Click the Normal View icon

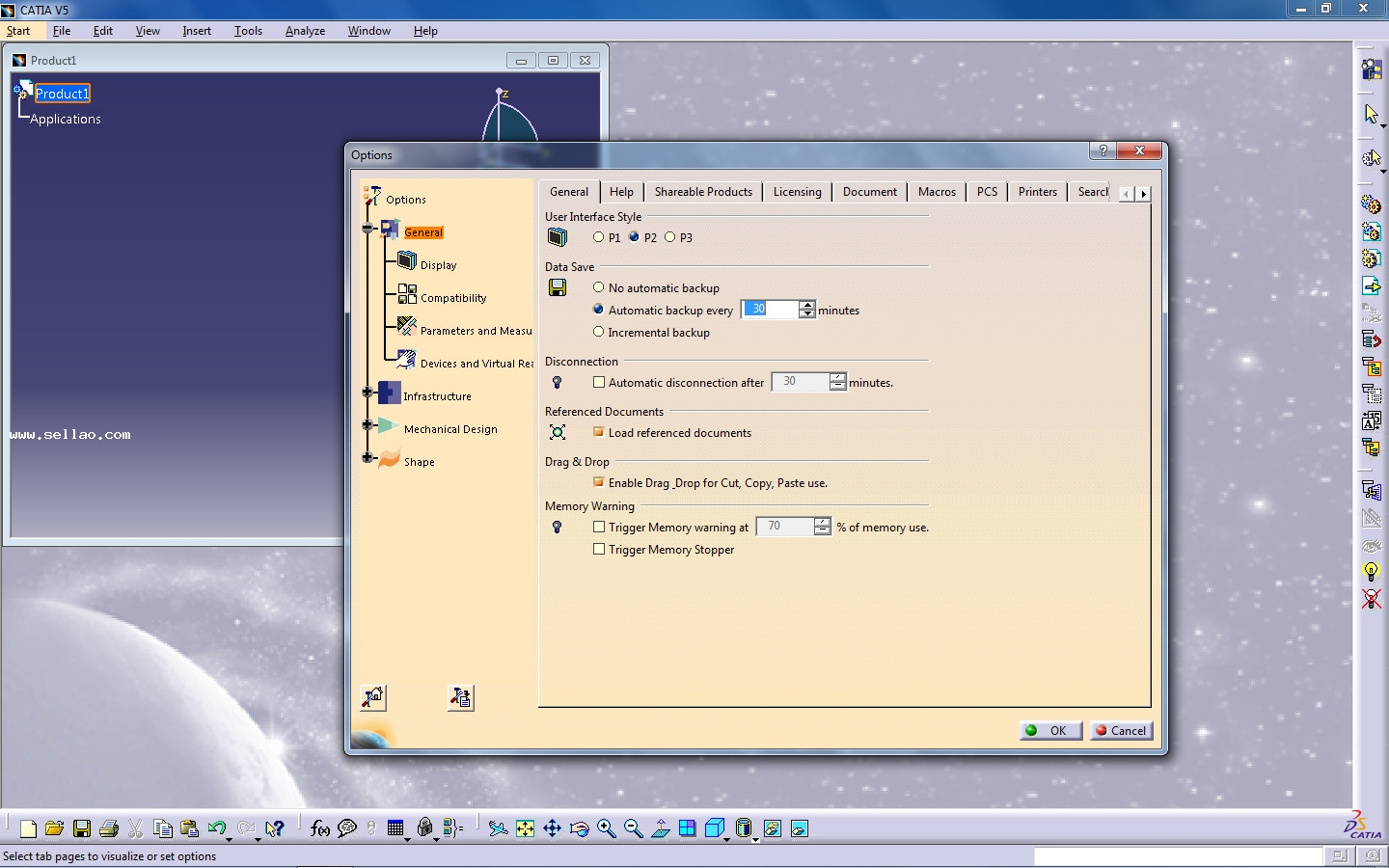click(x=660, y=828)
